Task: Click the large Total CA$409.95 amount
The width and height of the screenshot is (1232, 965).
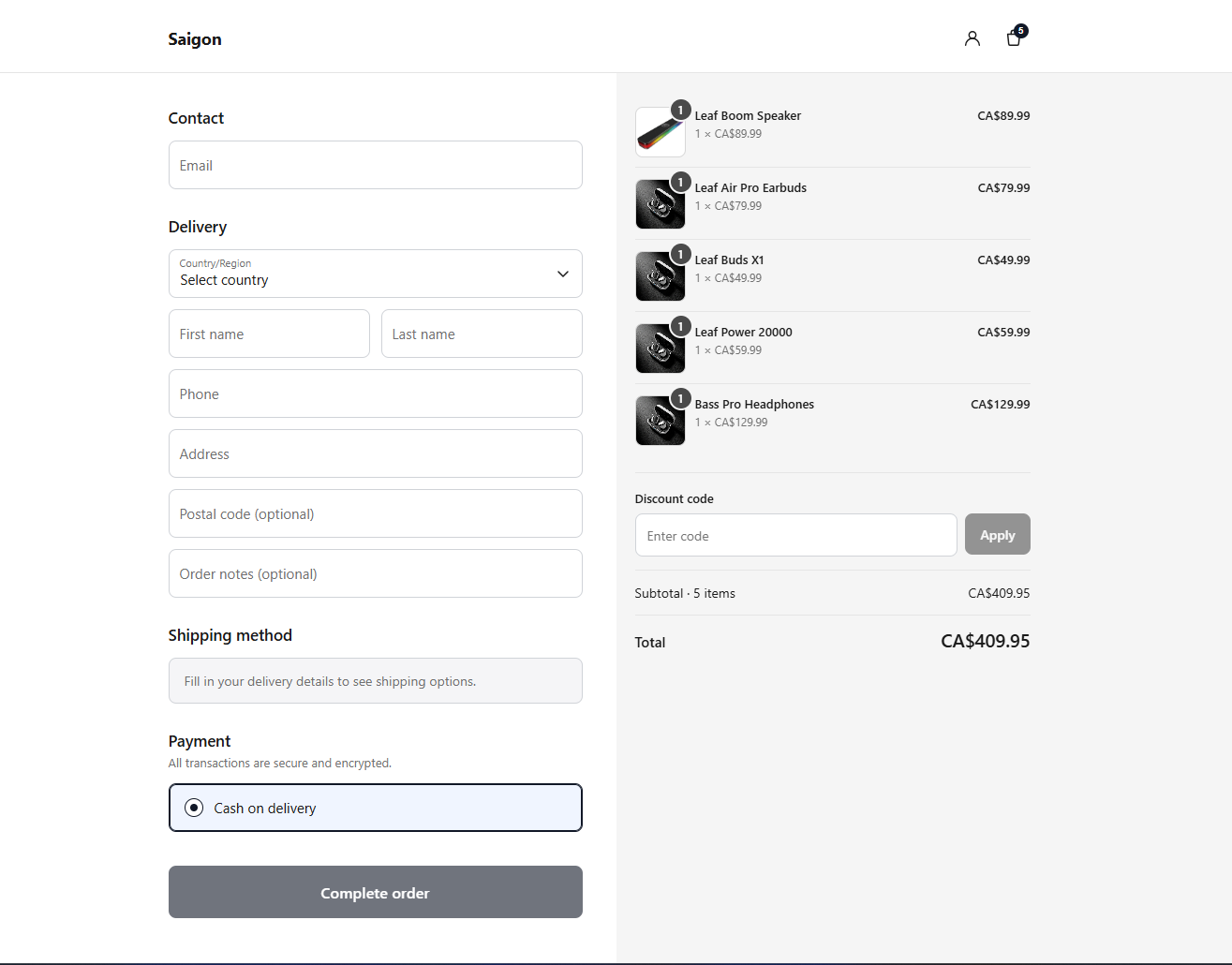Action: [985, 641]
